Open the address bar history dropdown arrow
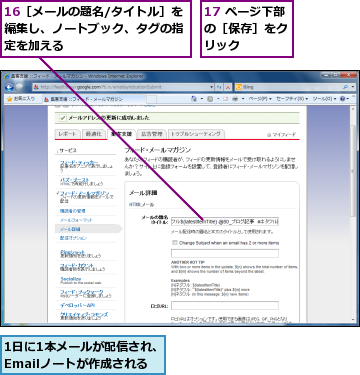 [x=211, y=87]
